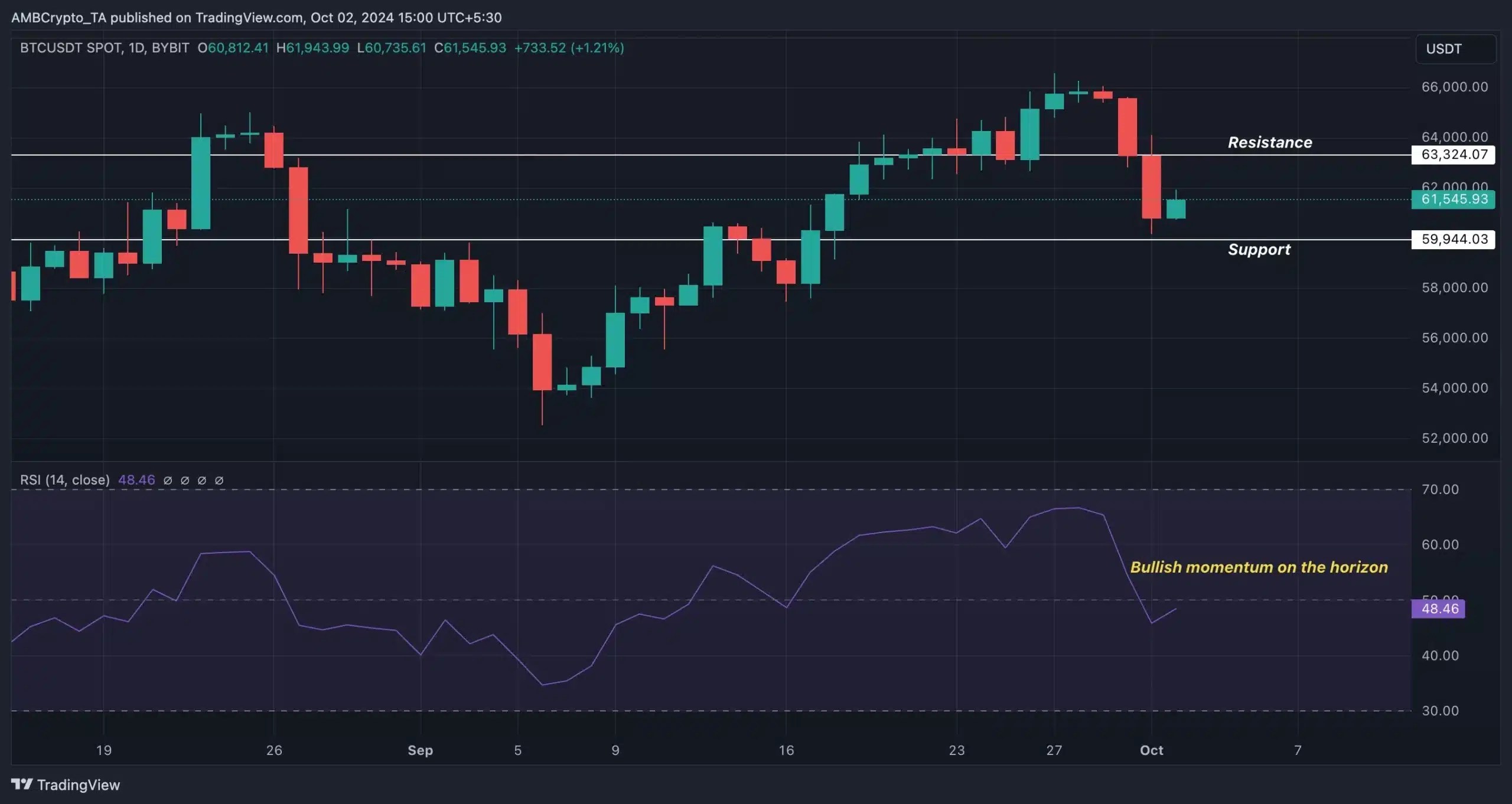Remove the RSI indicator via its delete icon
Image resolution: width=1512 pixels, height=804 pixels.
tap(203, 480)
